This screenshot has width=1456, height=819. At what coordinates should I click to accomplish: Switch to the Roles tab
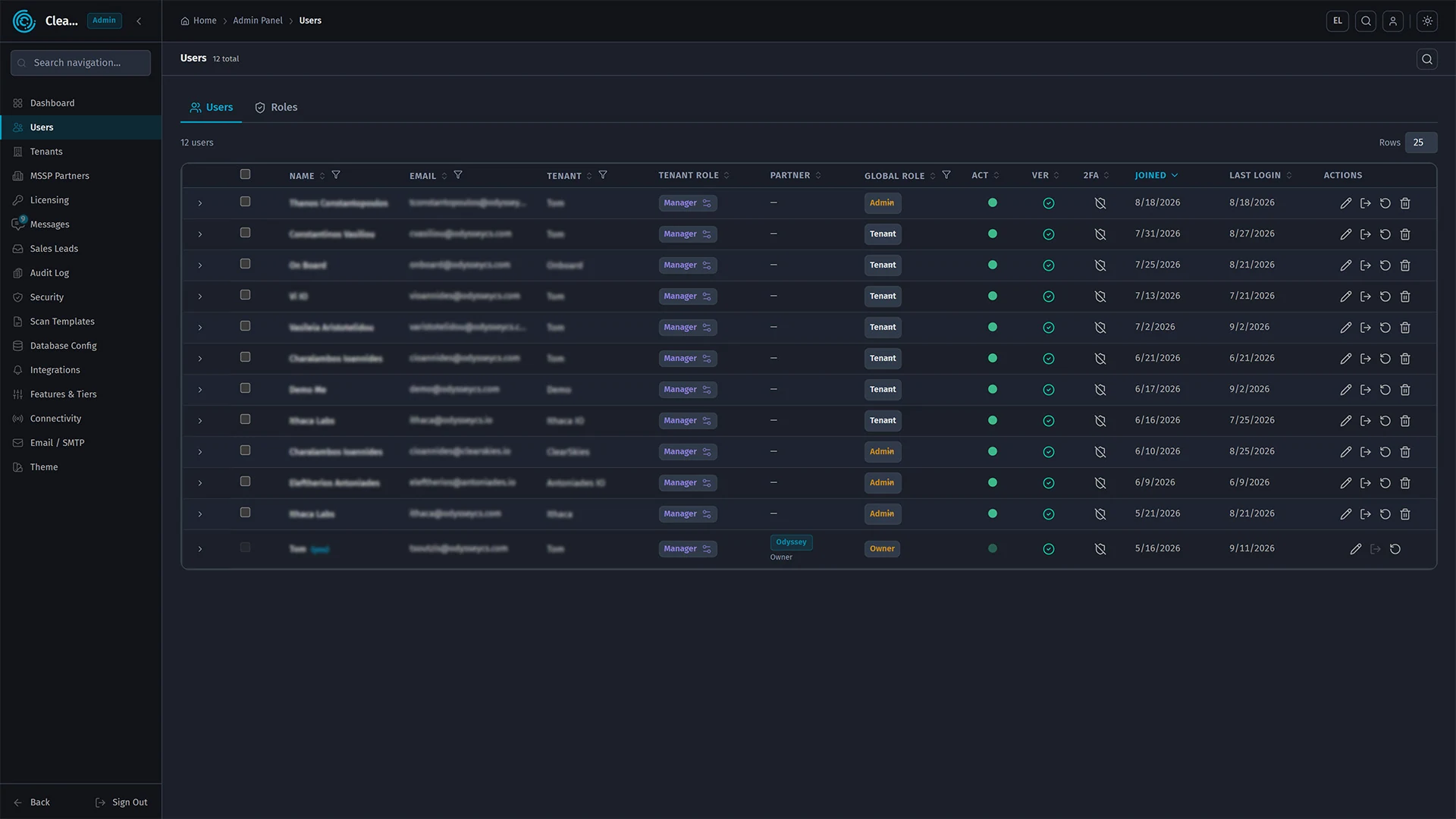click(x=276, y=108)
